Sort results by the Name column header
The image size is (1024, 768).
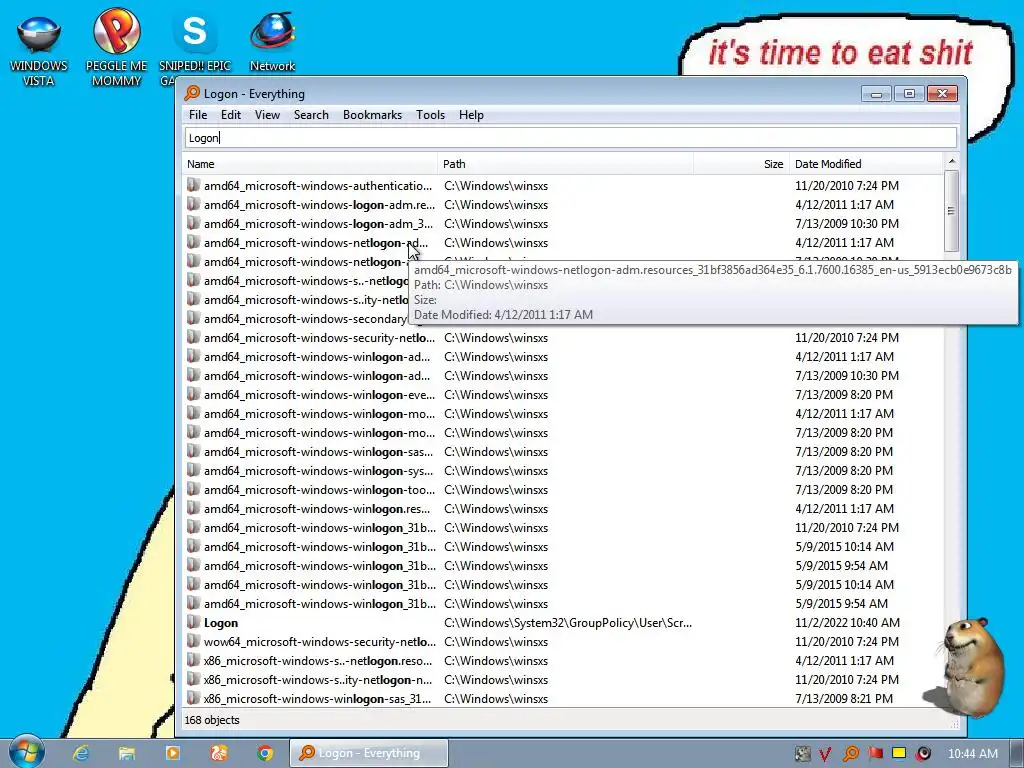coord(310,164)
